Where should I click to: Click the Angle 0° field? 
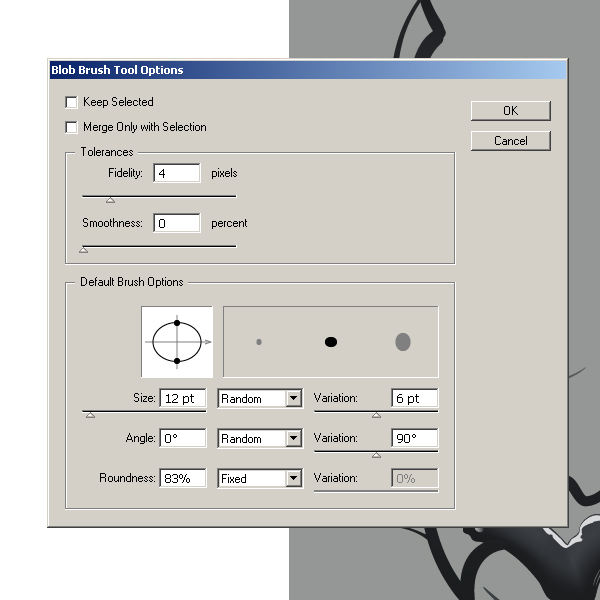183,438
